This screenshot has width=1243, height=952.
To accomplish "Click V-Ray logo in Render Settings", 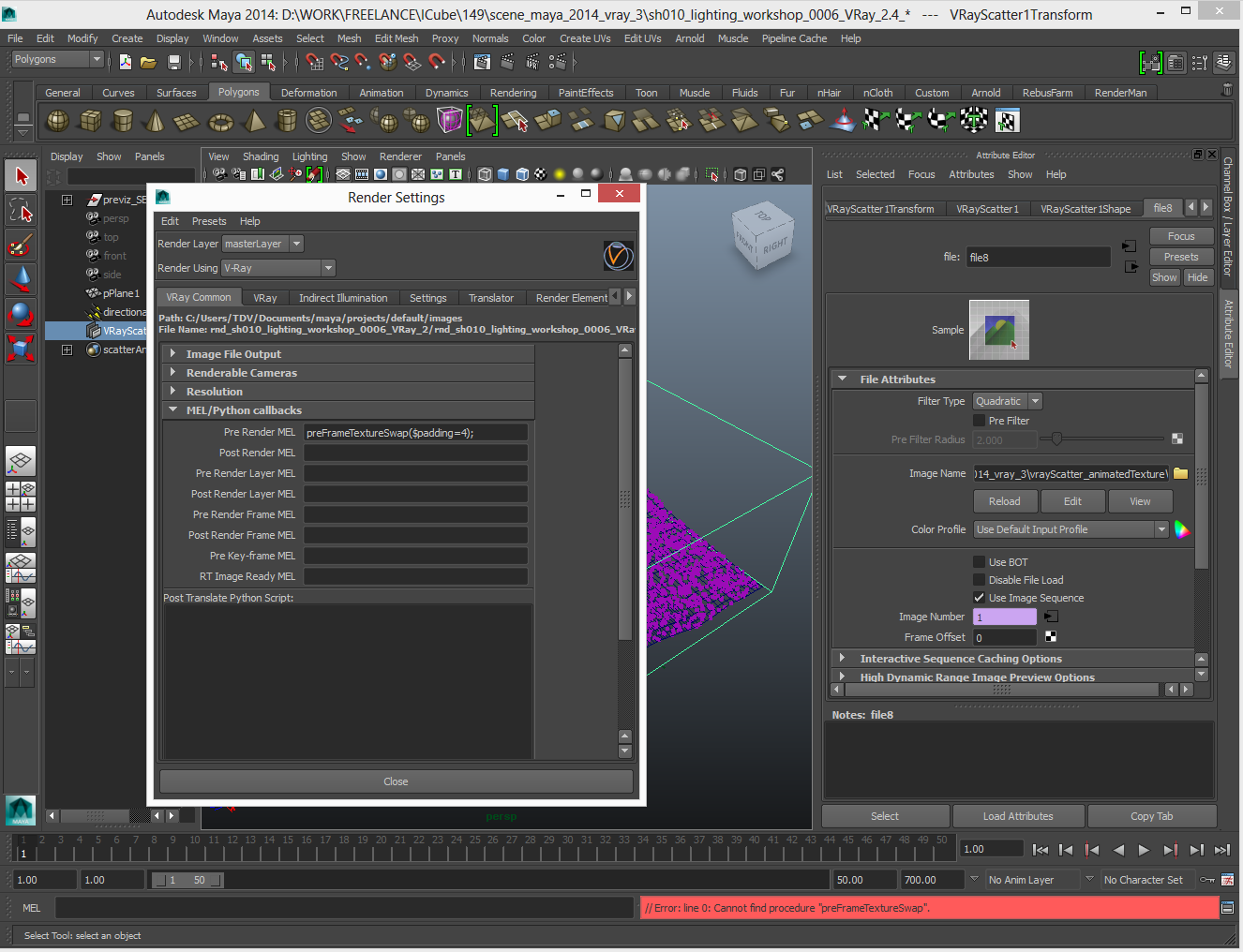I will coord(618,255).
